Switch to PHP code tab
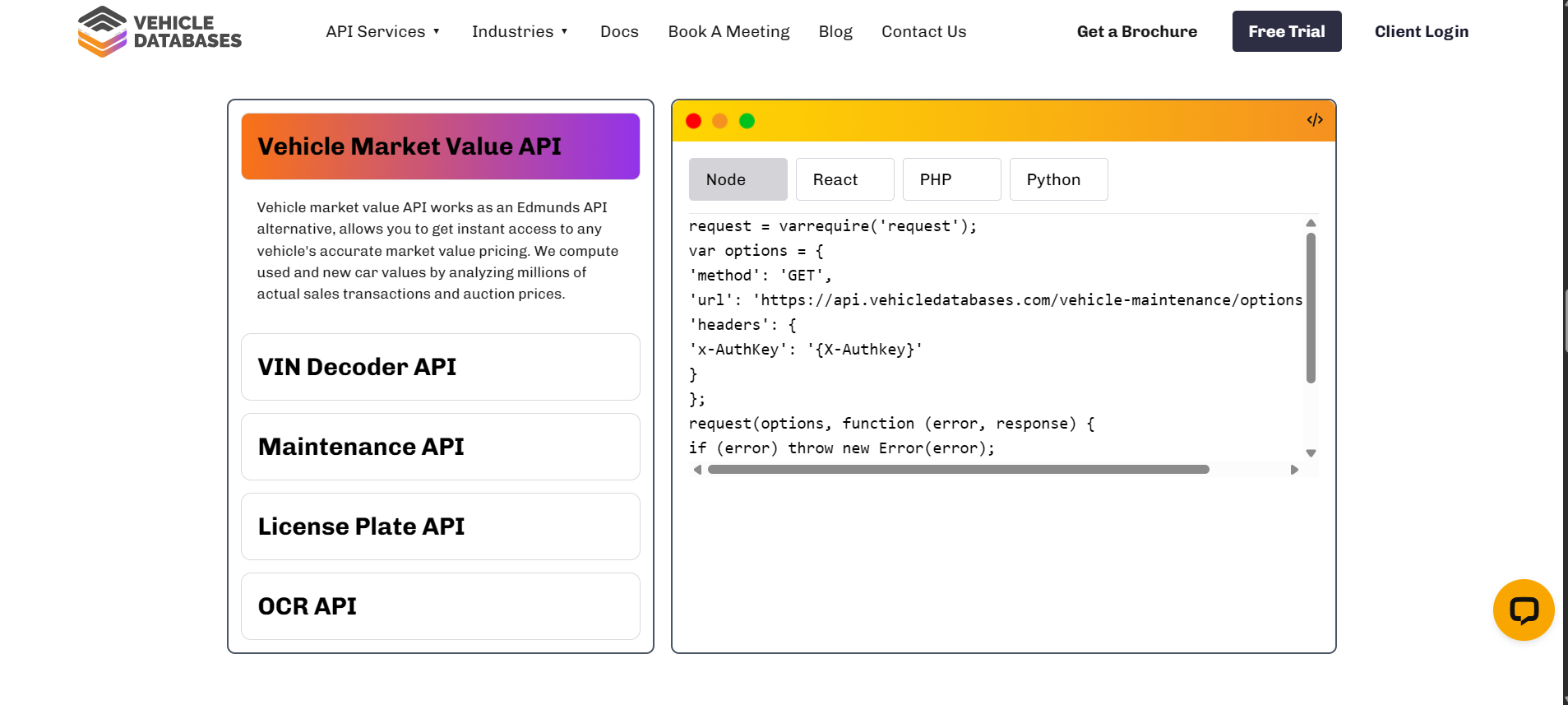This screenshot has height=705, width=1568. [952, 179]
